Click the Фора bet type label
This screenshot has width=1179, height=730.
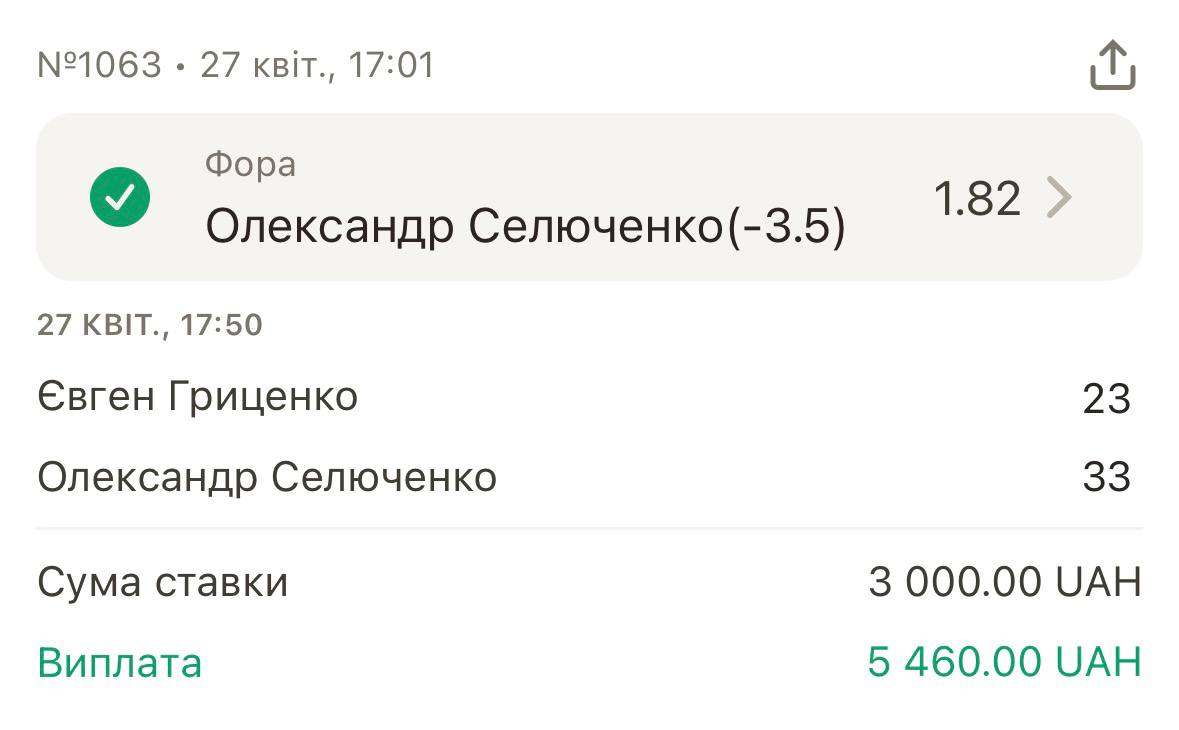250,164
